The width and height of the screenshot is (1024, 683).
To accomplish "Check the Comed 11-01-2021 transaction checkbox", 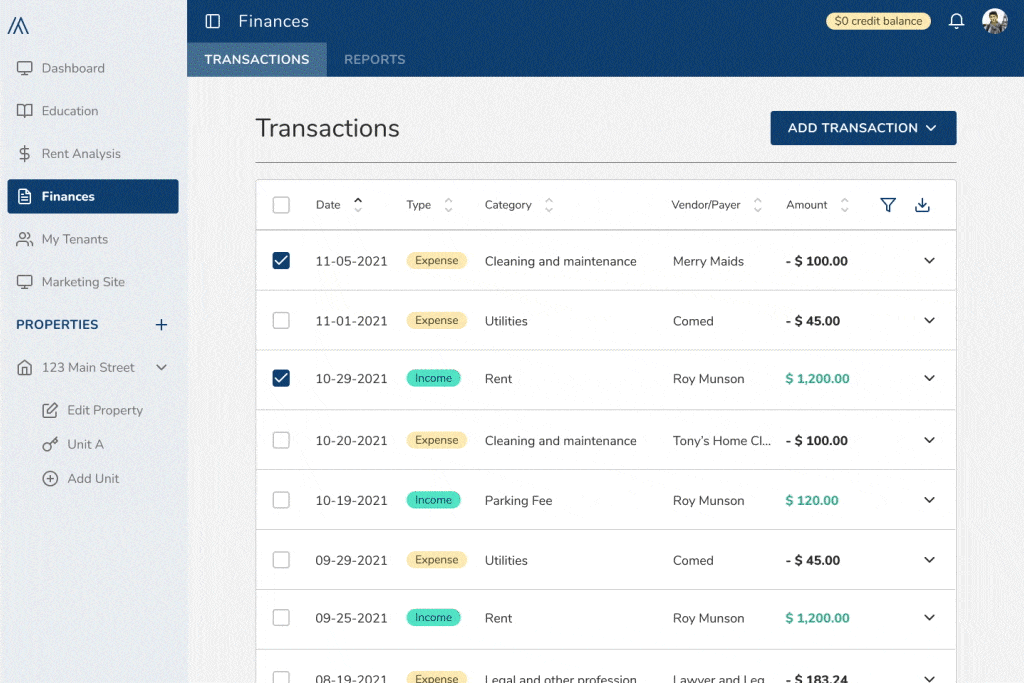I will 281,321.
